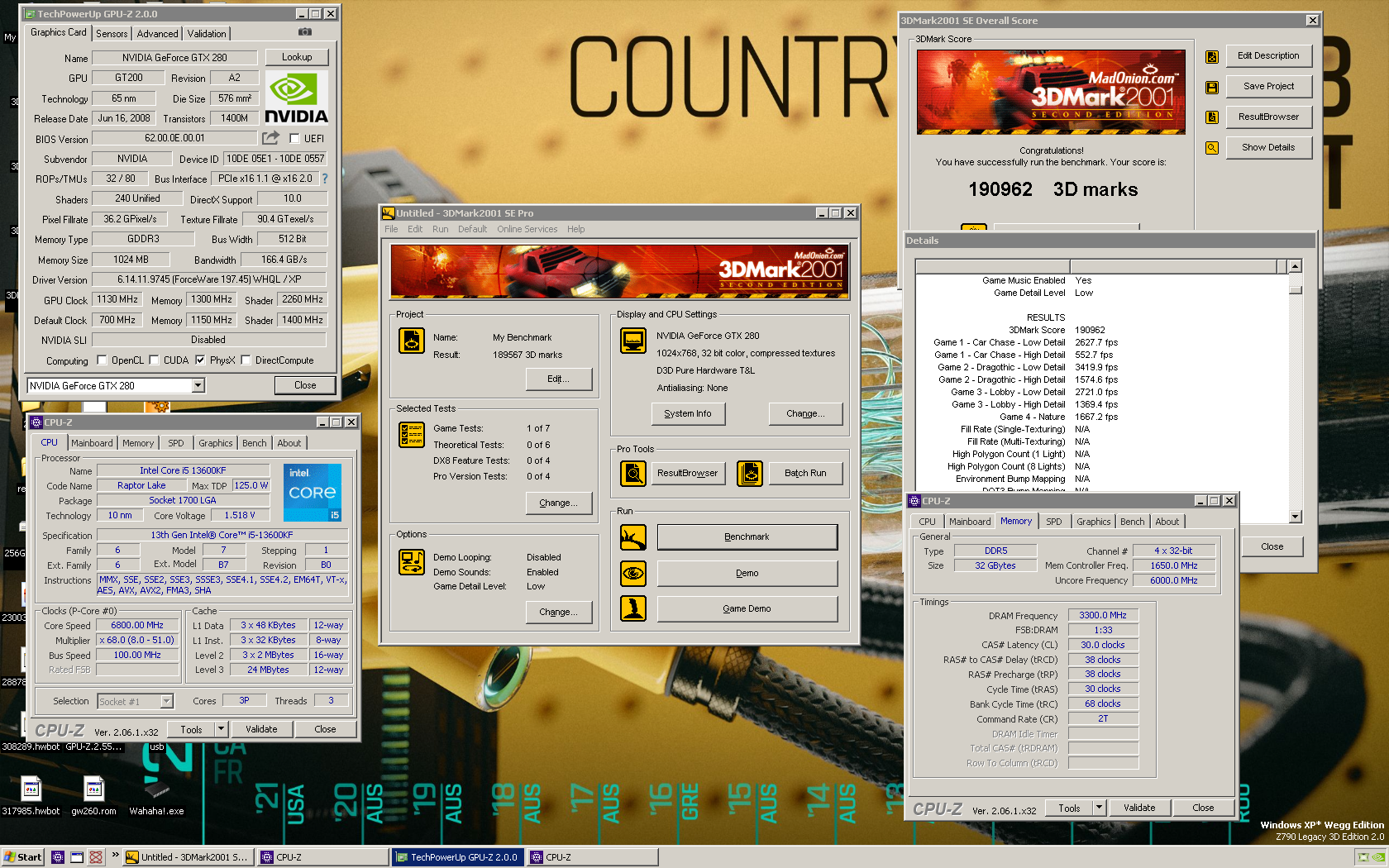Click the GPU-Z Name field NVIDIA GeForce GTX 280
This screenshot has width=1389, height=868.
pos(174,58)
